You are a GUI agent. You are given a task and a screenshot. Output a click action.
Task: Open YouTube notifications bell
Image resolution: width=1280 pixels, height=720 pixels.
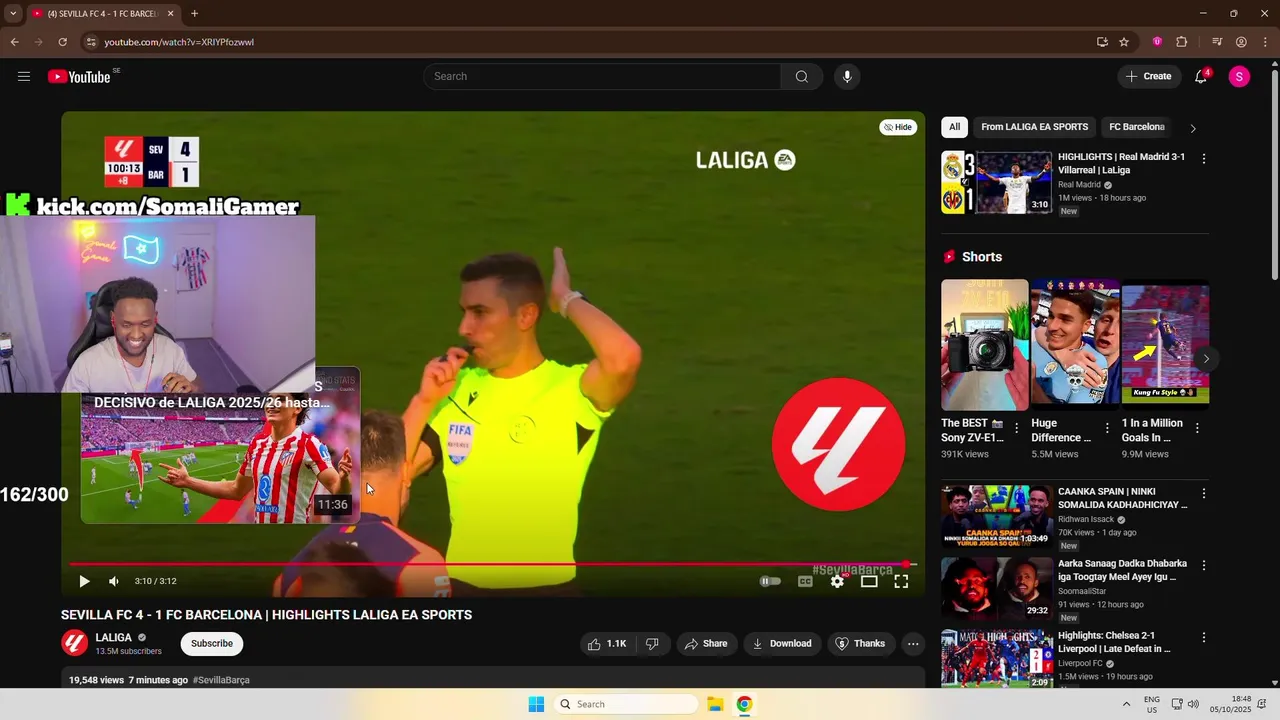coord(1201,77)
